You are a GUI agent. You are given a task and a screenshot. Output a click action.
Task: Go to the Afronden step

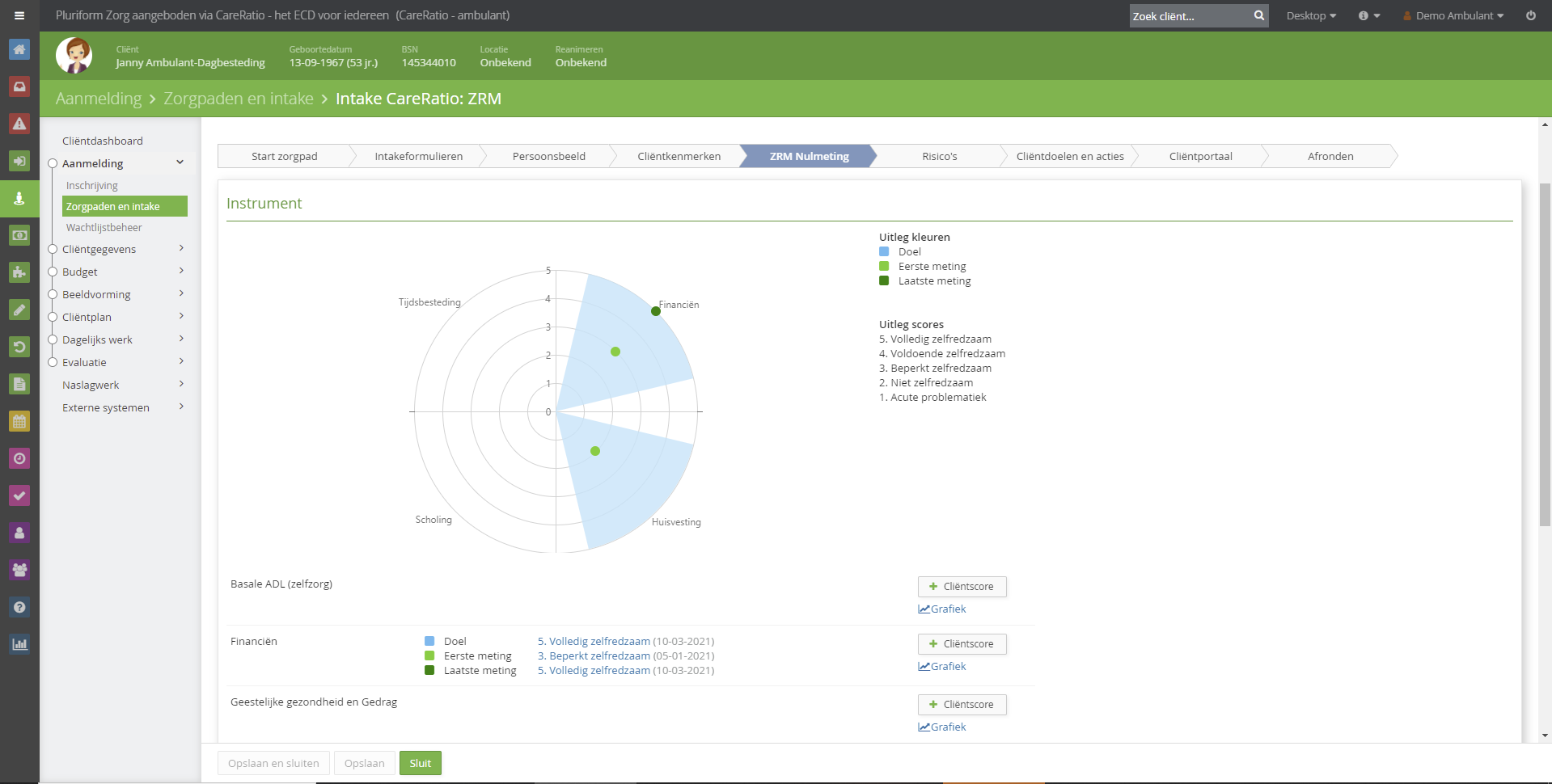click(1330, 156)
